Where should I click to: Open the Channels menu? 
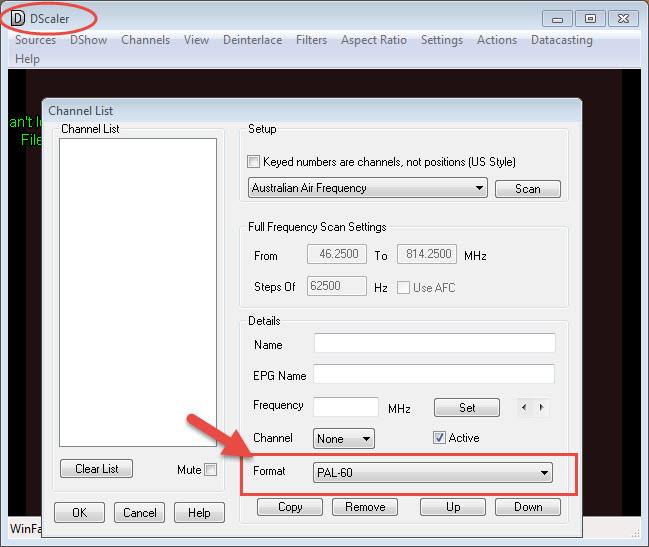pos(146,40)
